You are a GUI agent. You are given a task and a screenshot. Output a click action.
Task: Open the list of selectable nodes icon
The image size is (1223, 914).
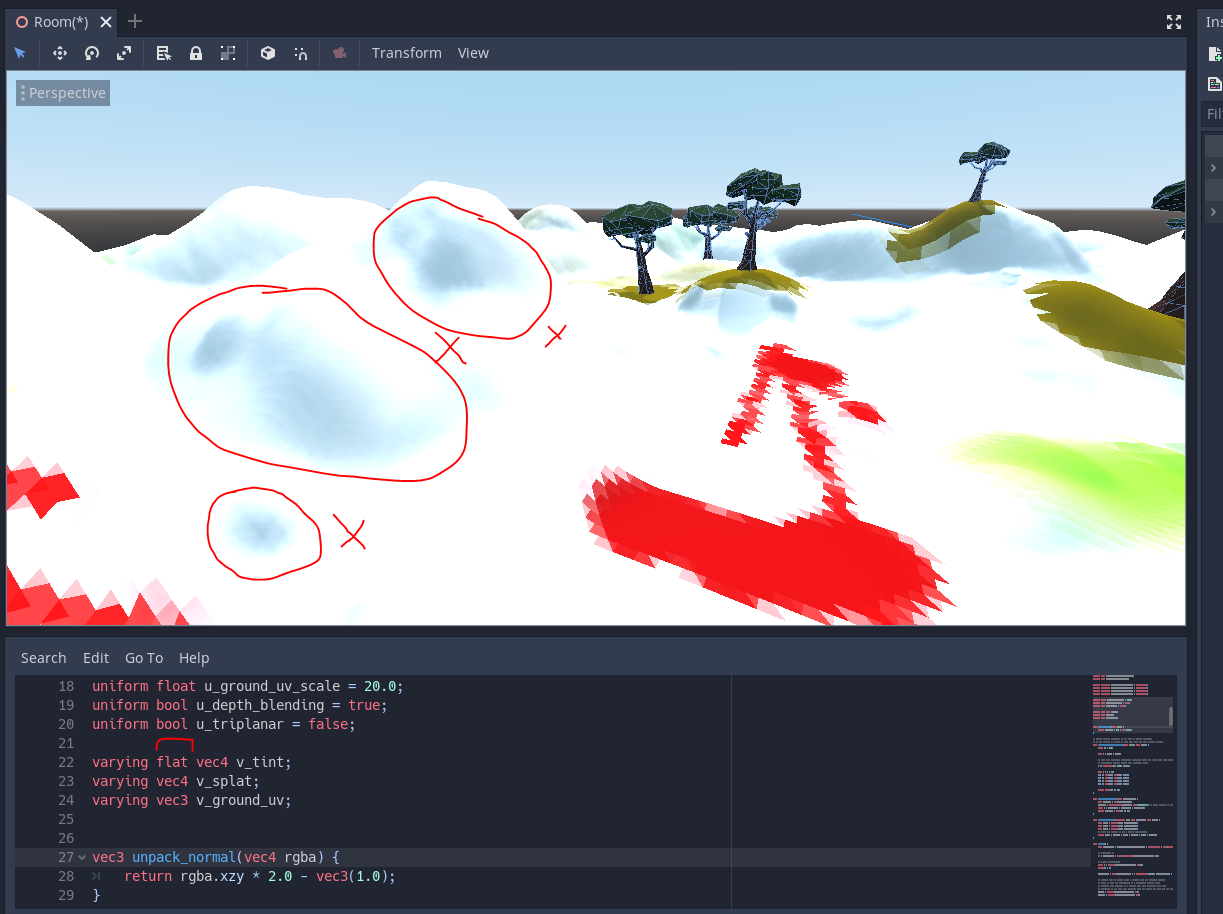[x=163, y=52]
